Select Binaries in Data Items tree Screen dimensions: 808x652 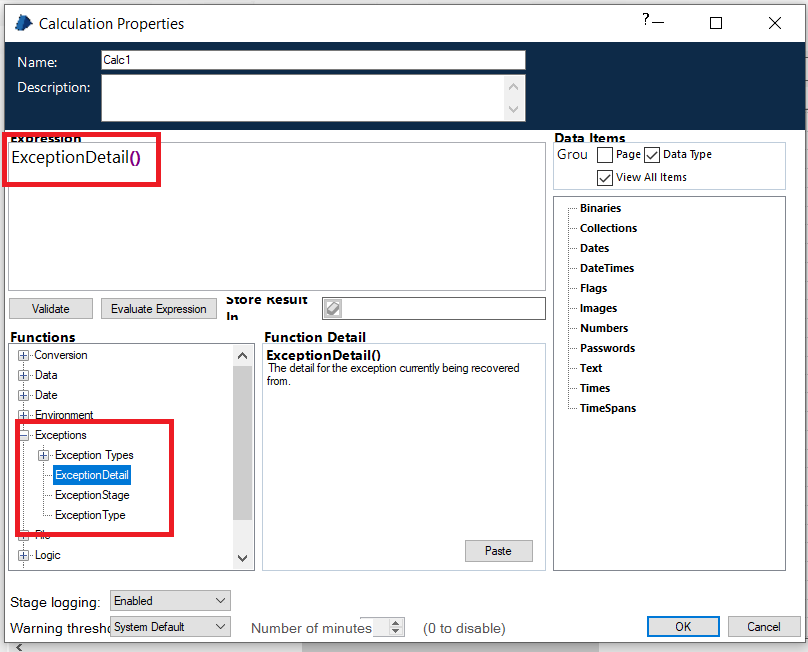[600, 208]
